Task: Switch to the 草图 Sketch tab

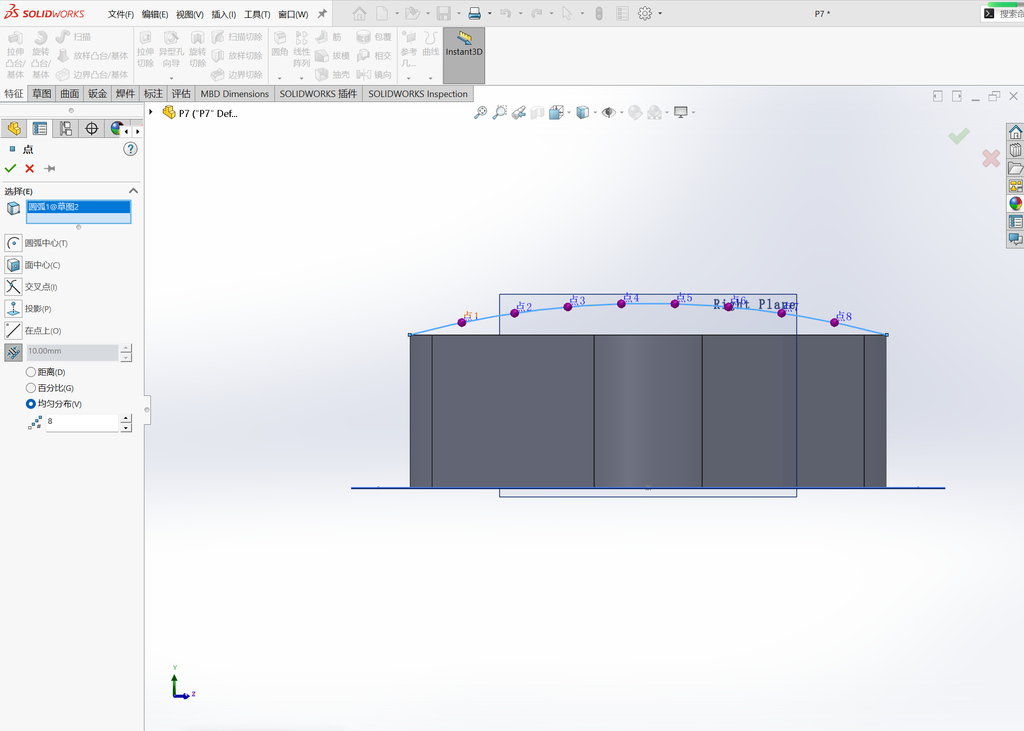Action: tap(42, 94)
